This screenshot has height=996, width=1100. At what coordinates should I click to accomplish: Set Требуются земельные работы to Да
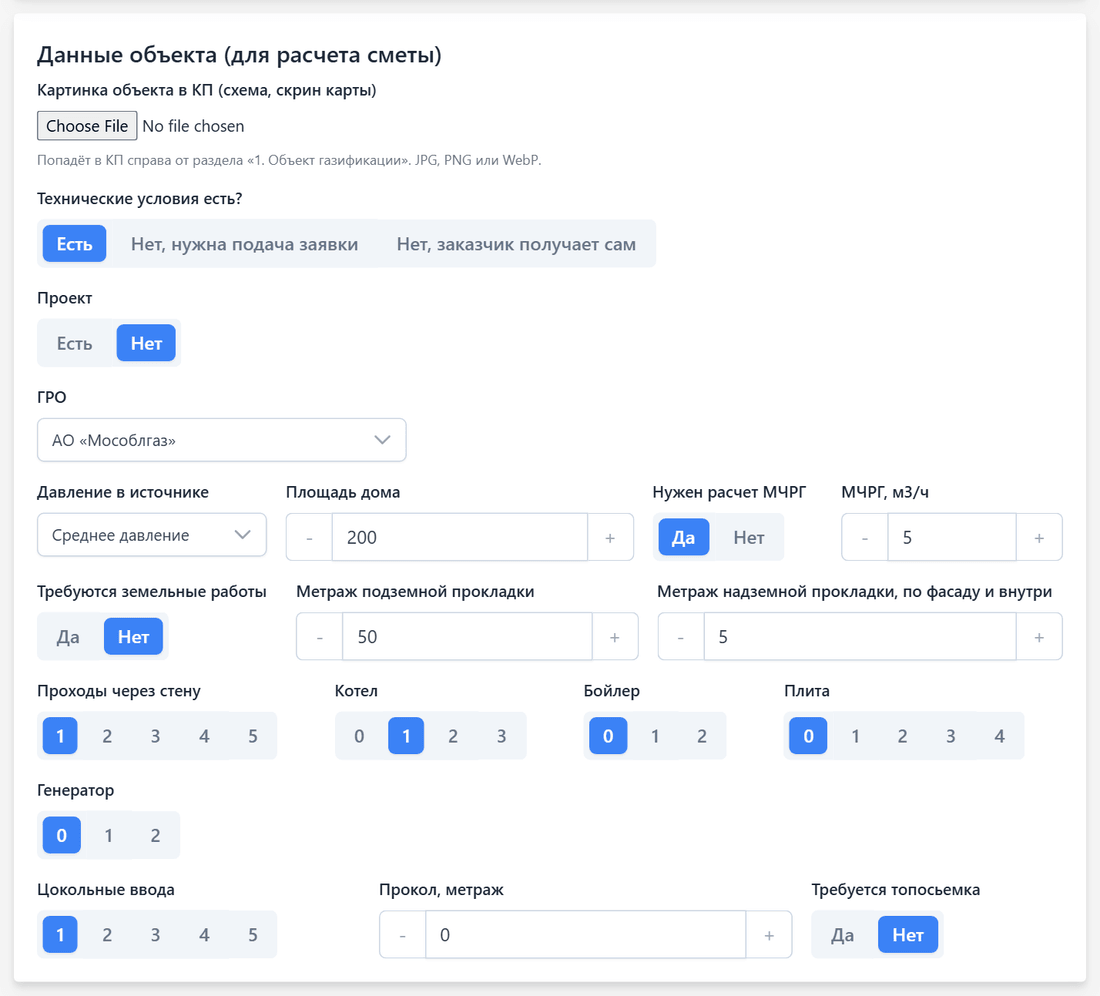(x=68, y=637)
